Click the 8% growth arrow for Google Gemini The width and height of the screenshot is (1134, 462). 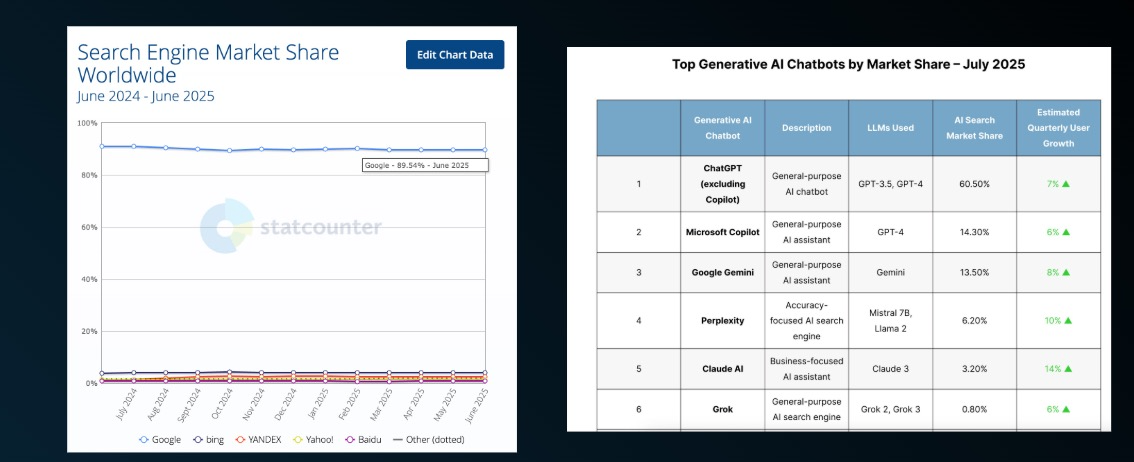point(1066,272)
